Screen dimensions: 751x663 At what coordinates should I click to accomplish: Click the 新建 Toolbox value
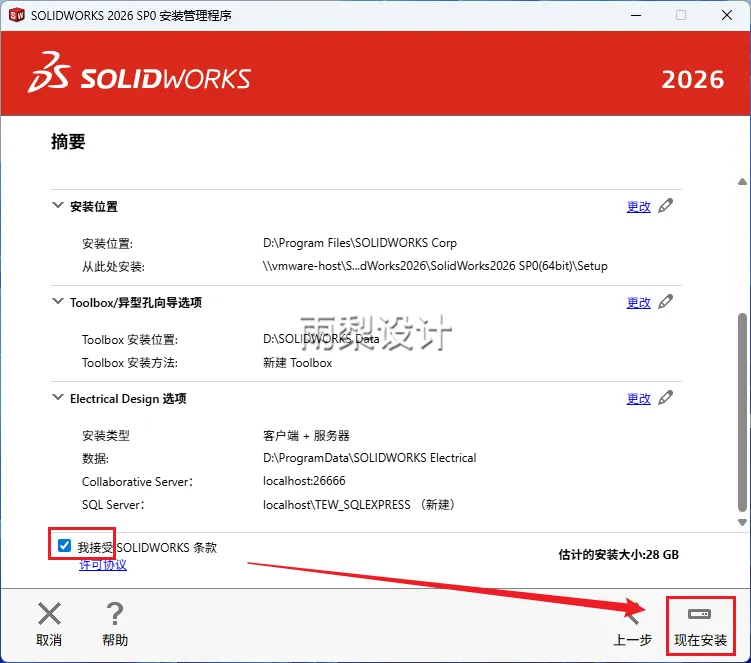(297, 363)
